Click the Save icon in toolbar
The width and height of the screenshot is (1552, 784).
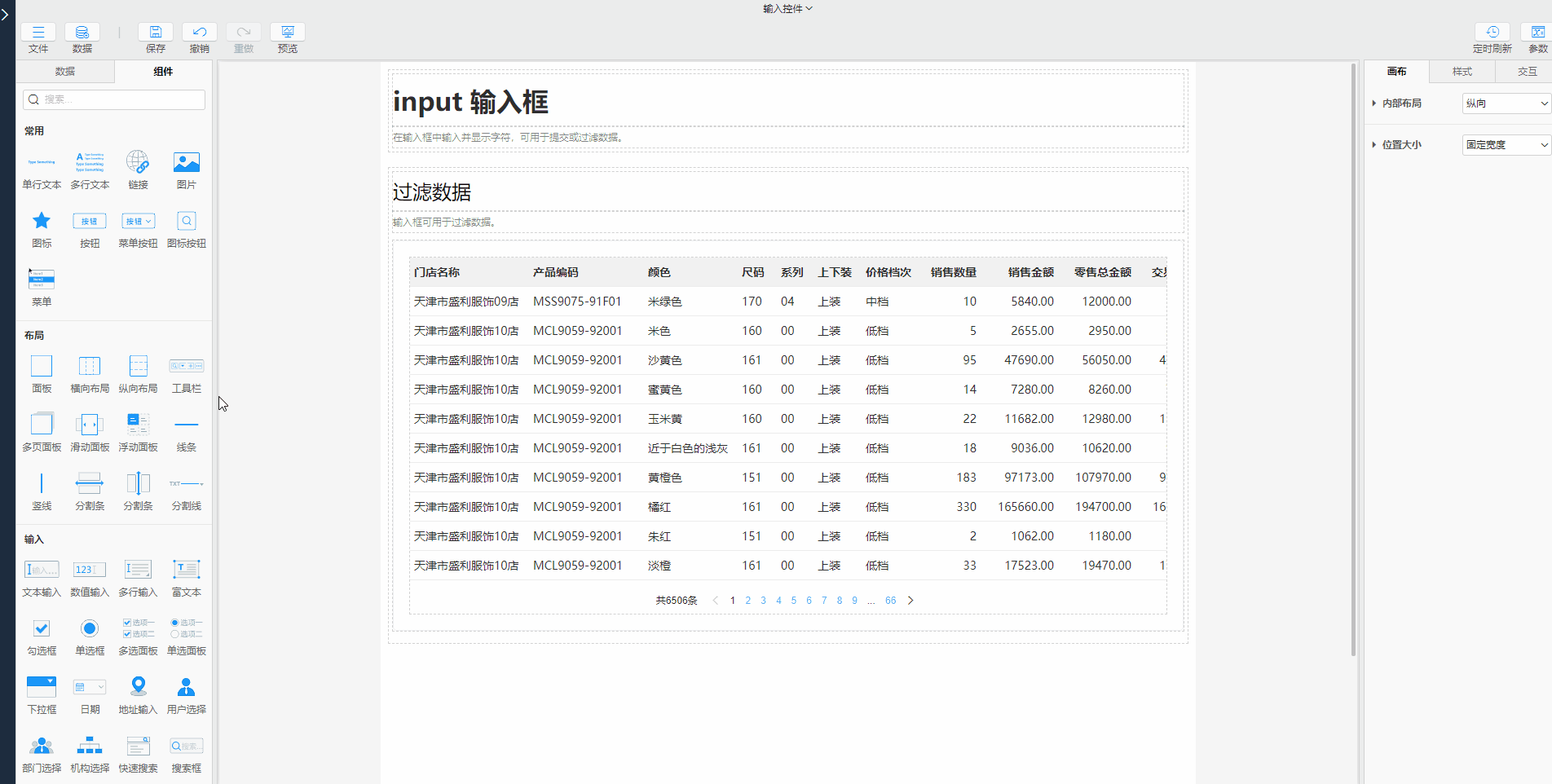tap(155, 33)
